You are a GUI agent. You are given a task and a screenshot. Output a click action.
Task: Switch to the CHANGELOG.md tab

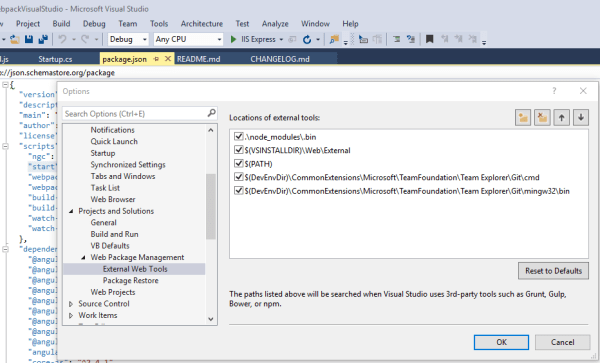pos(280,59)
